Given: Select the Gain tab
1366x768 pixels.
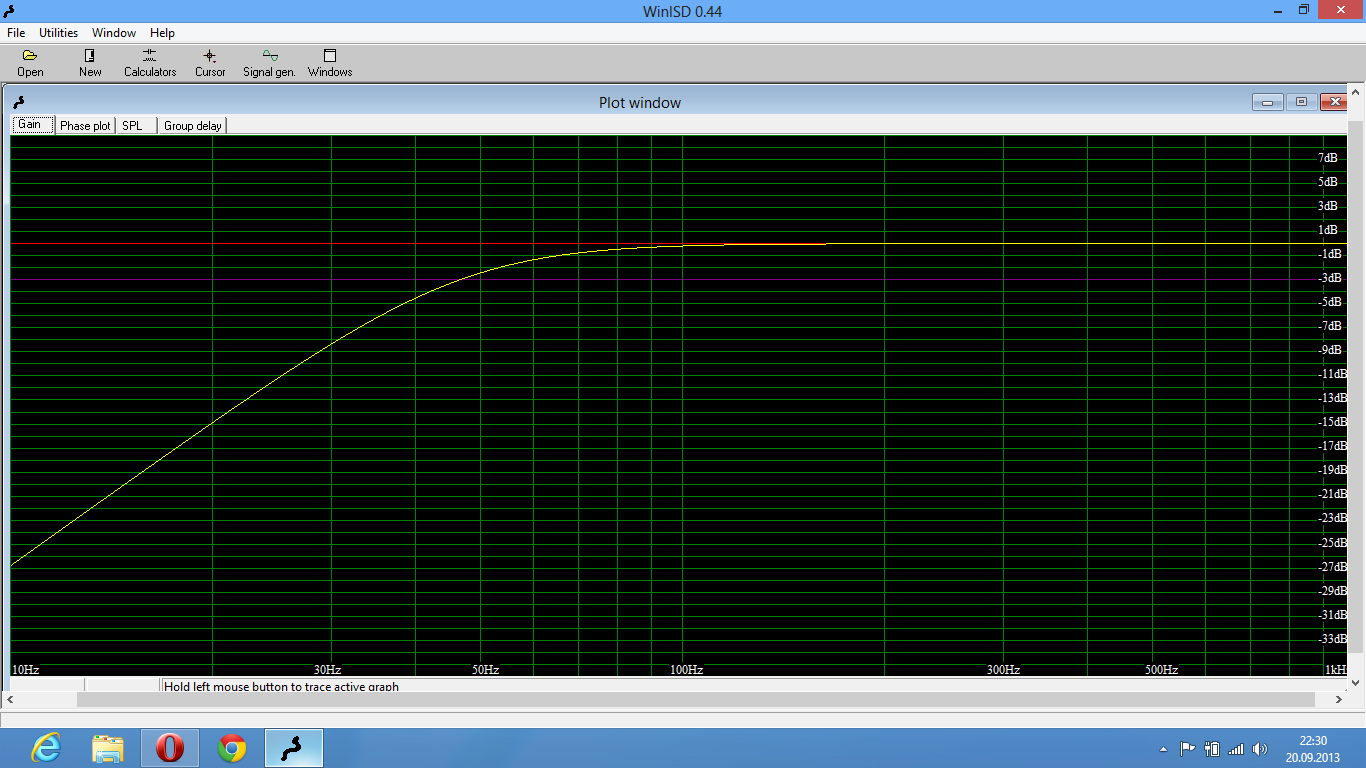Looking at the screenshot, I should 30,125.
